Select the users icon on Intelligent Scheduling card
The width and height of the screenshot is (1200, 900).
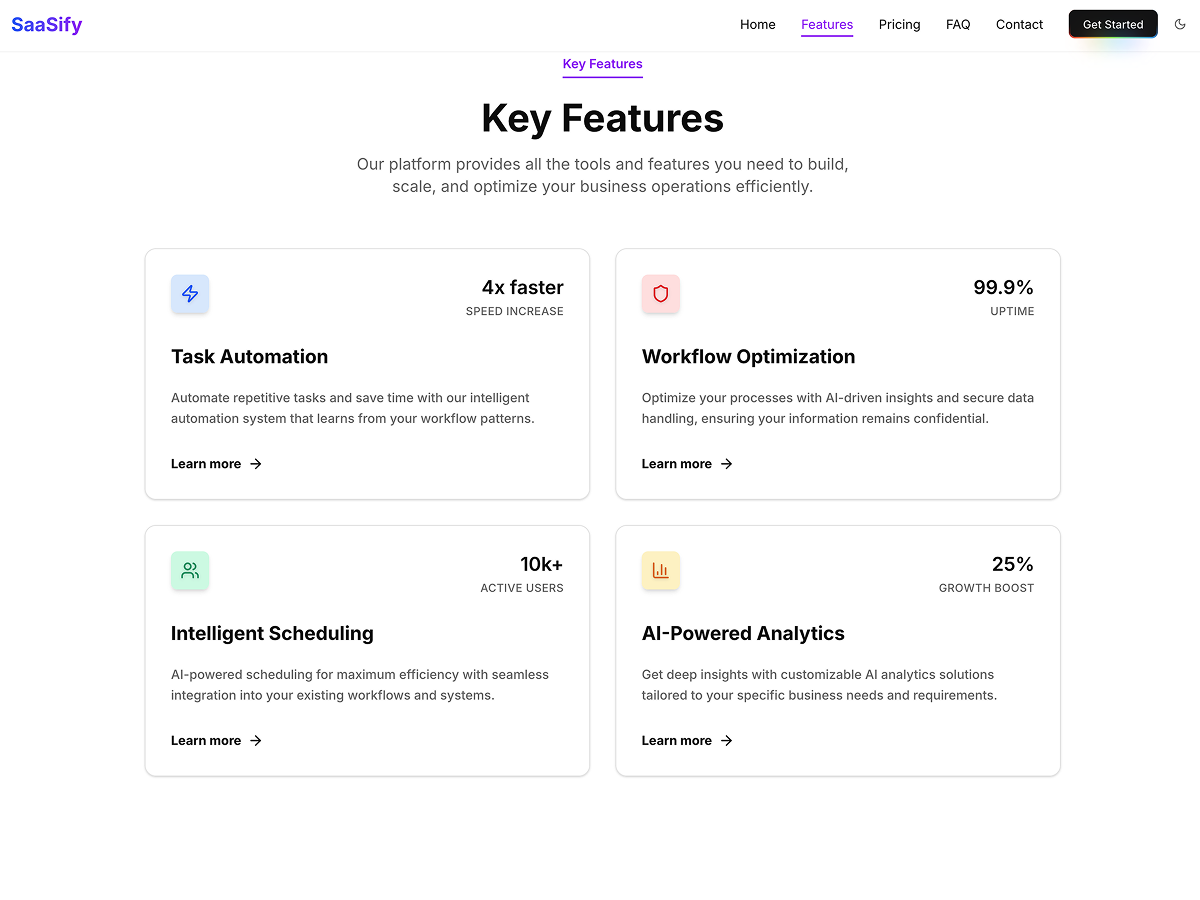(x=190, y=571)
